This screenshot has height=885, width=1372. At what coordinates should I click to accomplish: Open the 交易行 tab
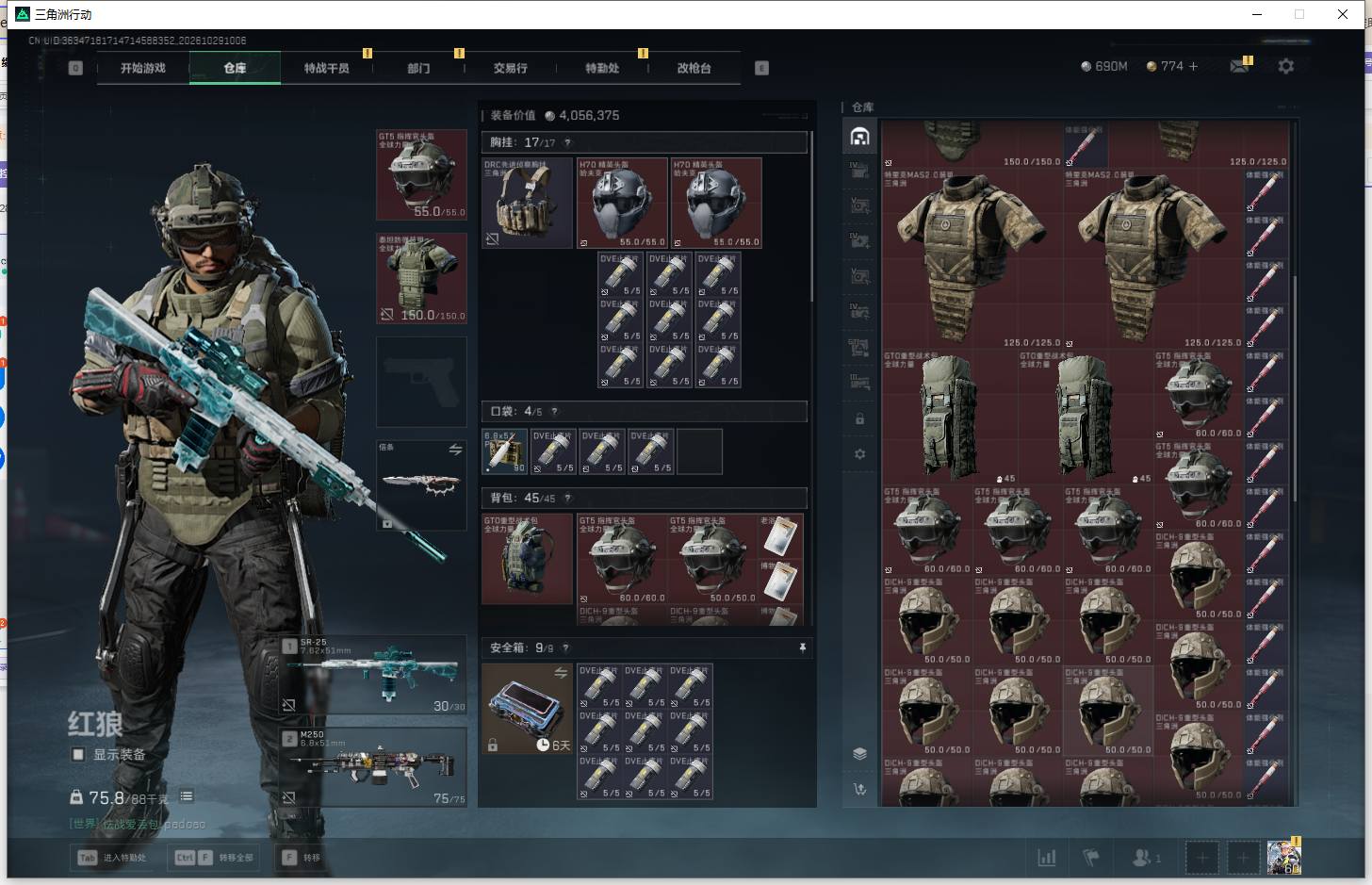point(510,68)
